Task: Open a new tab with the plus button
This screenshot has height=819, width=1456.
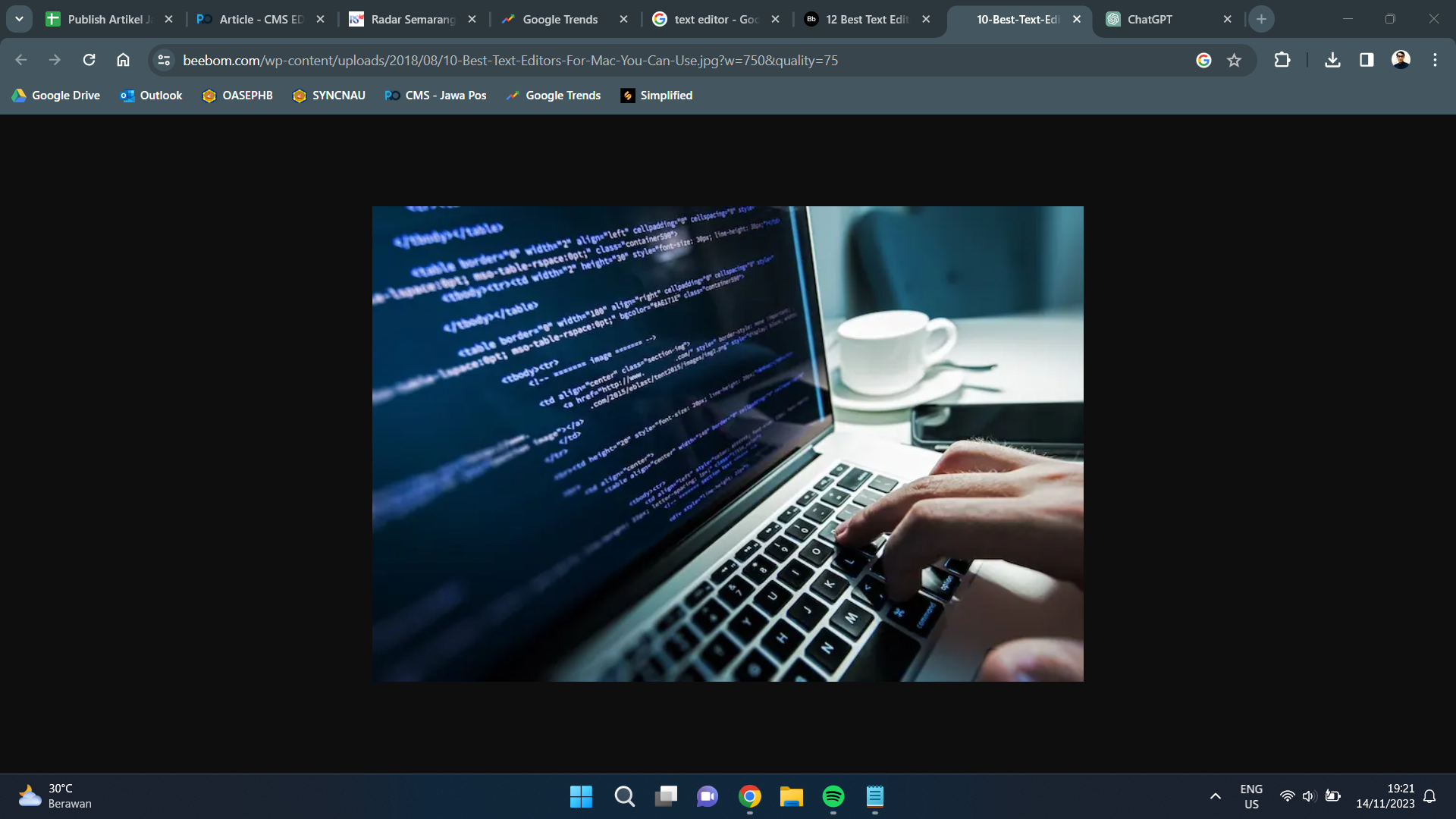Action: pyautogui.click(x=1261, y=18)
